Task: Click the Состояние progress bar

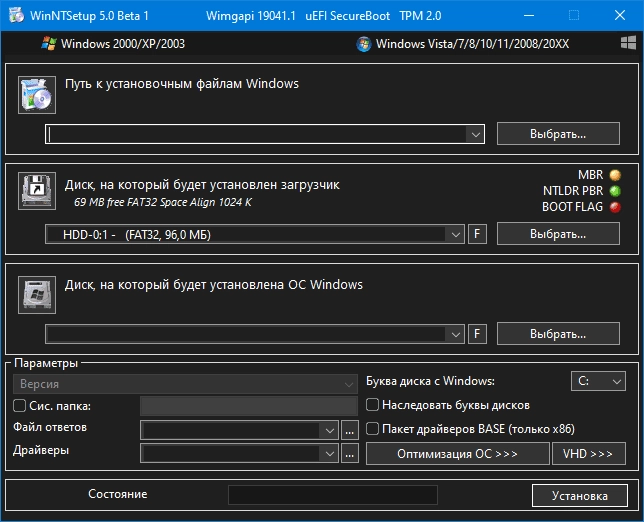Action: pyautogui.click(x=333, y=495)
